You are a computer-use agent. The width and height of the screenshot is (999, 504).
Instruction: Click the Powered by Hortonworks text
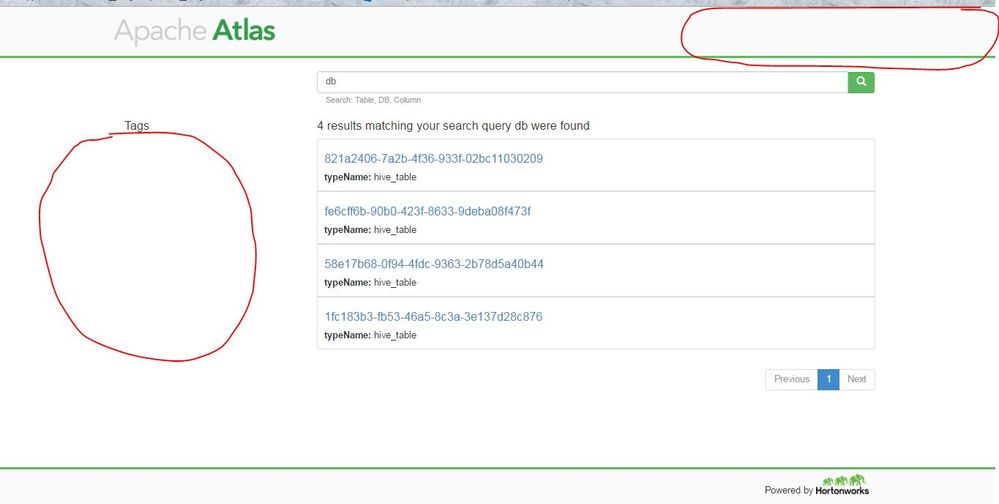(817, 491)
